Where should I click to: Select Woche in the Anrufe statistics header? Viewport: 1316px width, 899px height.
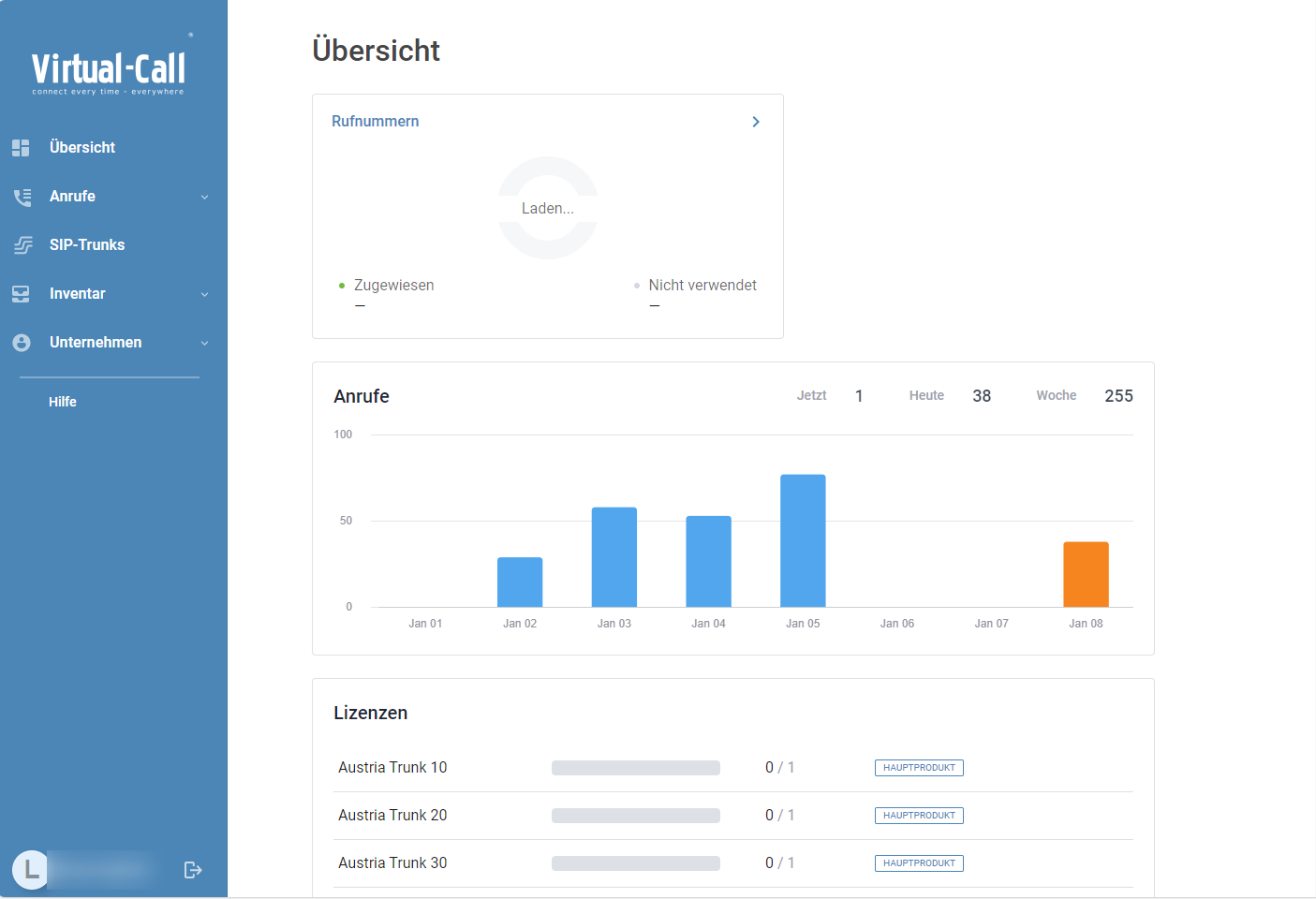1057,394
